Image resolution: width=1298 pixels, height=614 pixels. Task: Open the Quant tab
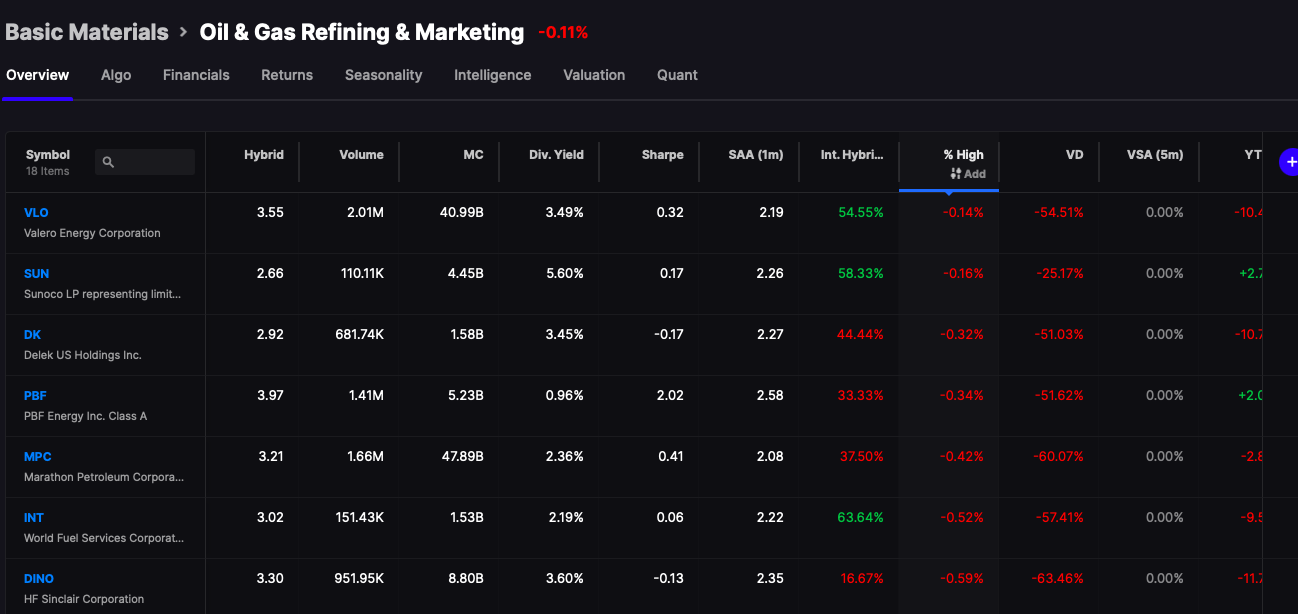click(677, 75)
